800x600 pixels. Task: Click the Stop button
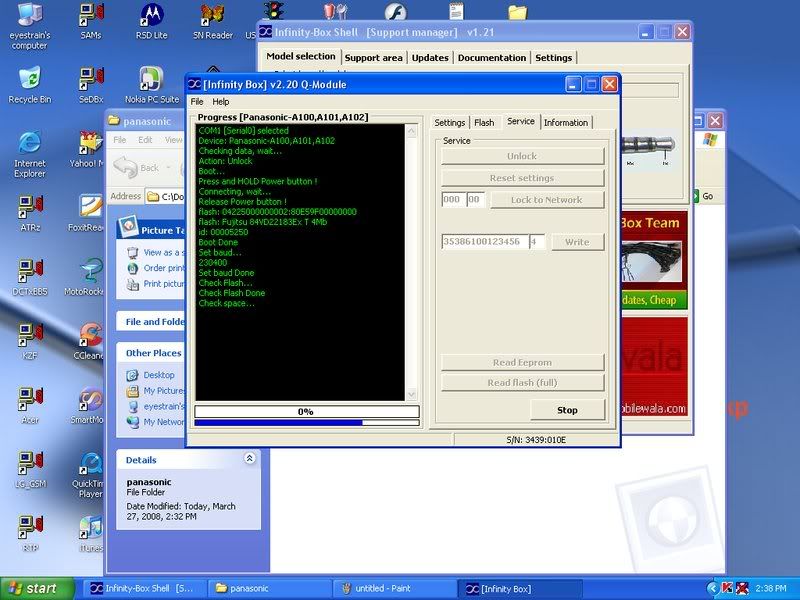(567, 410)
